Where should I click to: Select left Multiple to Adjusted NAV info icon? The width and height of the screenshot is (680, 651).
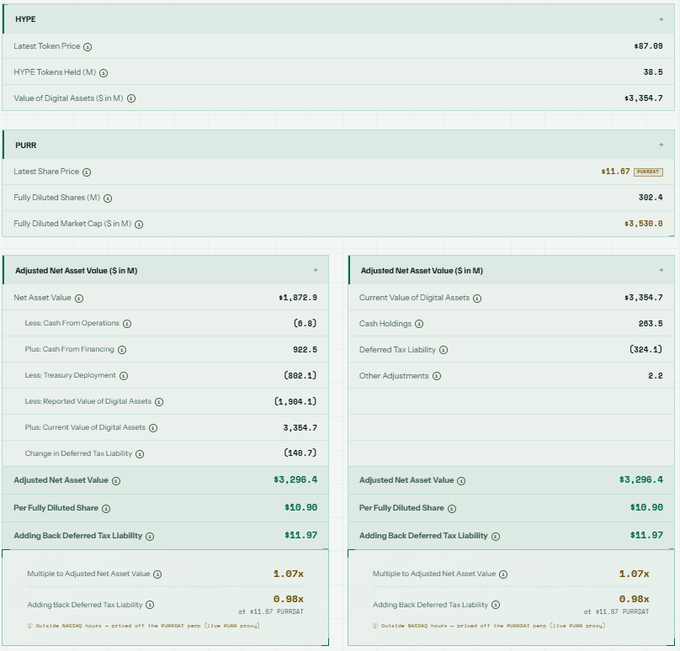pos(157,574)
